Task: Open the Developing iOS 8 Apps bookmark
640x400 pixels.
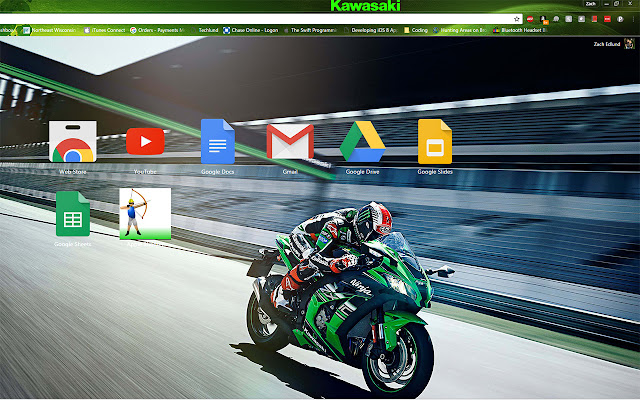Action: (370, 30)
